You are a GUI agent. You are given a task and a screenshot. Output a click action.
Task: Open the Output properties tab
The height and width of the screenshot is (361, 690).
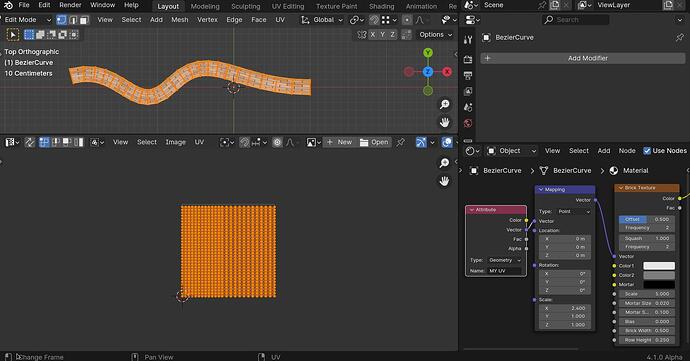[x=468, y=76]
